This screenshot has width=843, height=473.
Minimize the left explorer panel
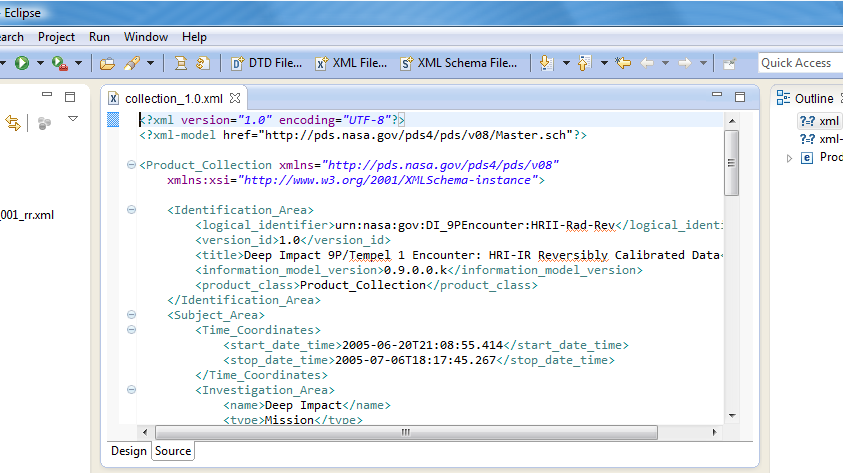[x=47, y=95]
